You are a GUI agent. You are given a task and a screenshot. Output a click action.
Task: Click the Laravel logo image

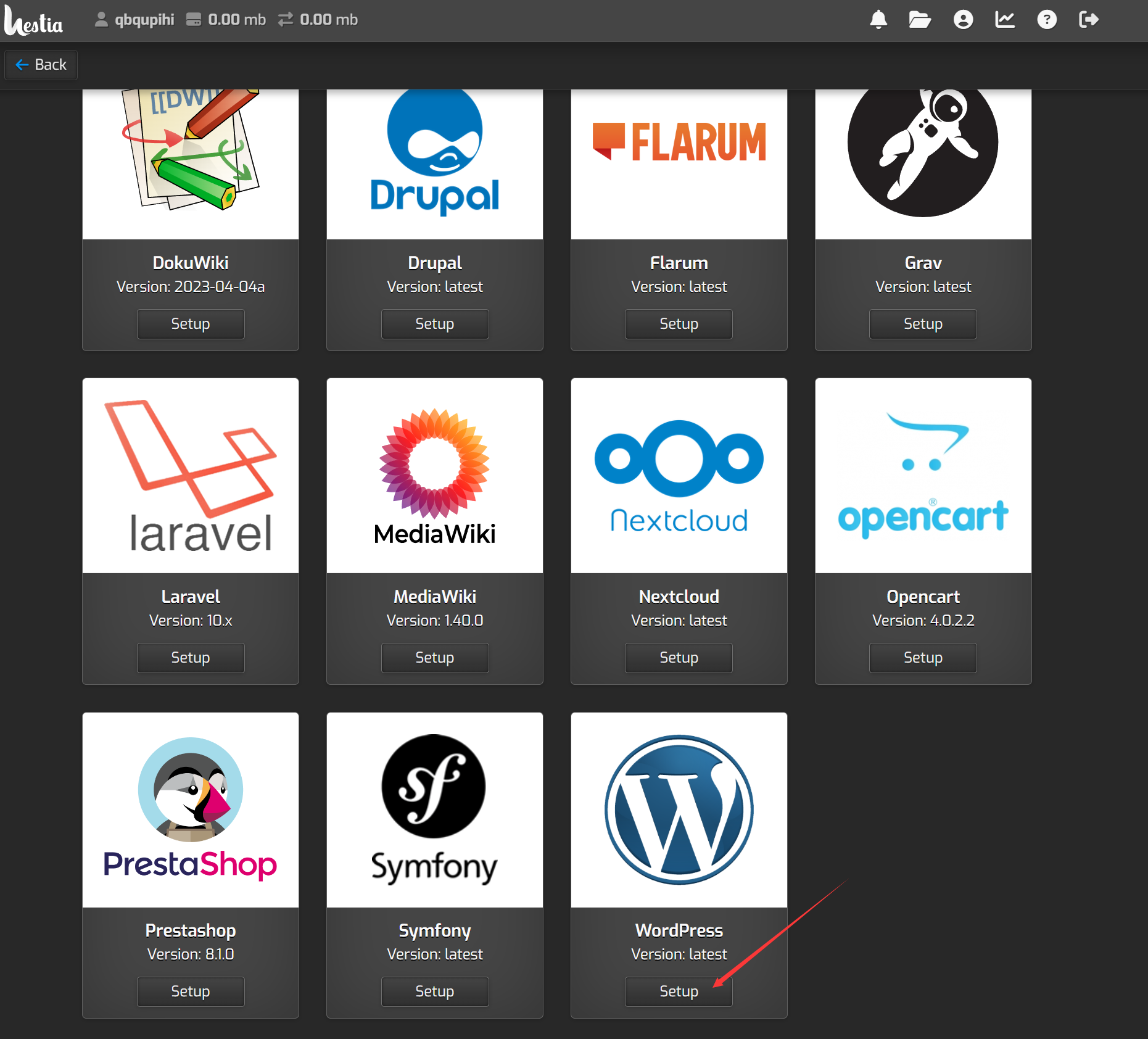[191, 476]
